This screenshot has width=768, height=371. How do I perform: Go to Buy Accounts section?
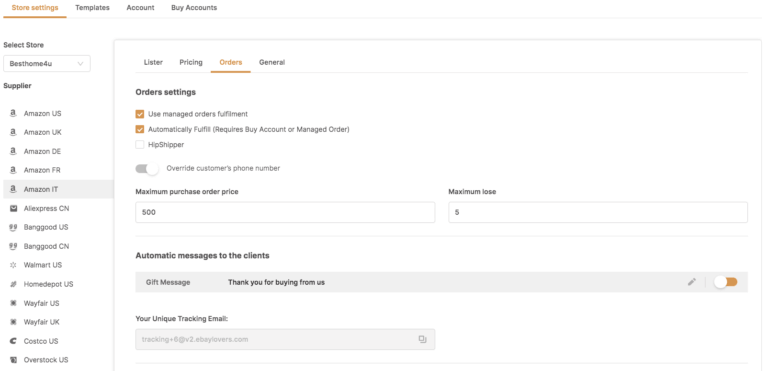click(194, 8)
